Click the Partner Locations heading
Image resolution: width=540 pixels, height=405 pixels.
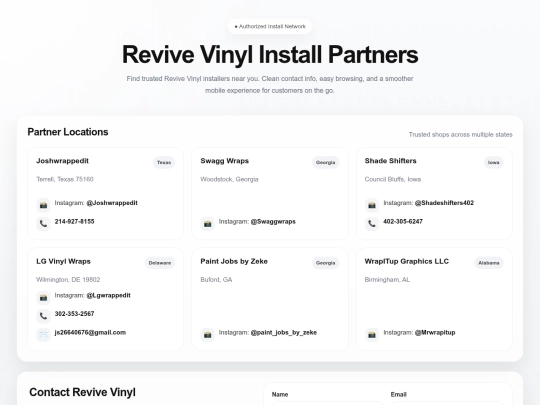coord(68,132)
